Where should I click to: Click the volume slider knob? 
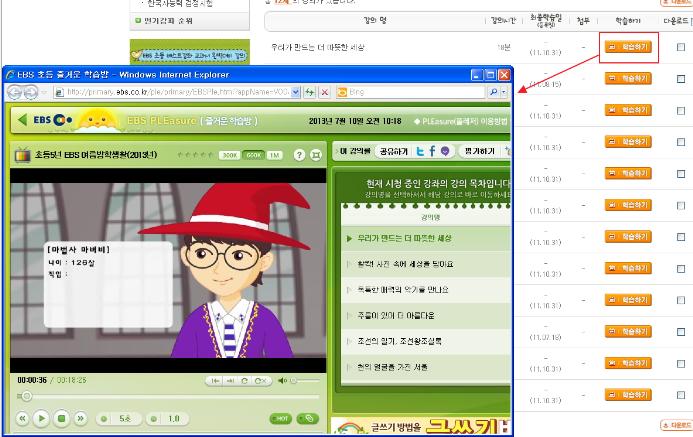293,380
